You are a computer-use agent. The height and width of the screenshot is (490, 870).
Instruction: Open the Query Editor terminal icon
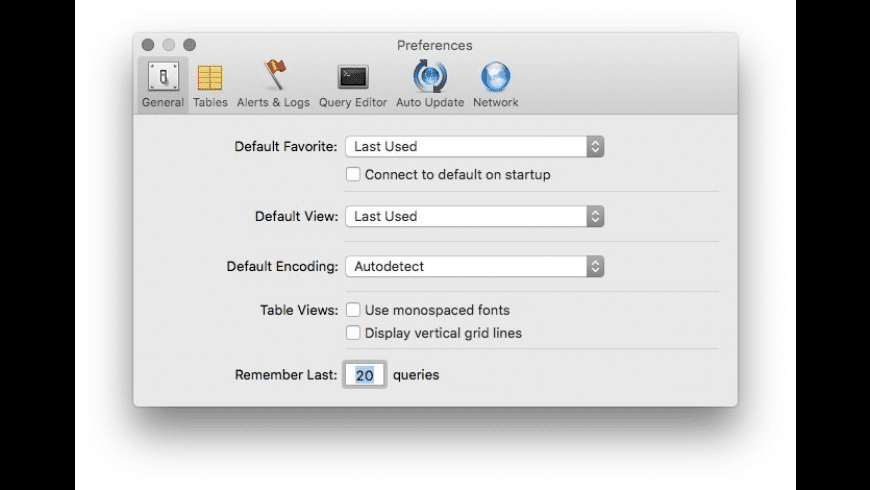(352, 77)
